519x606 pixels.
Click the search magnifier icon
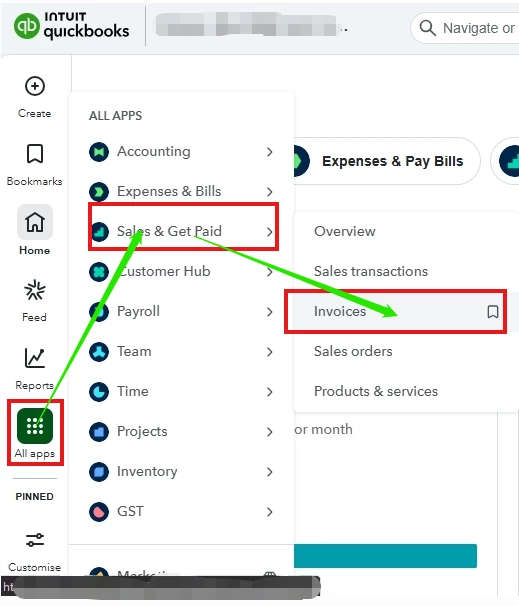point(427,28)
